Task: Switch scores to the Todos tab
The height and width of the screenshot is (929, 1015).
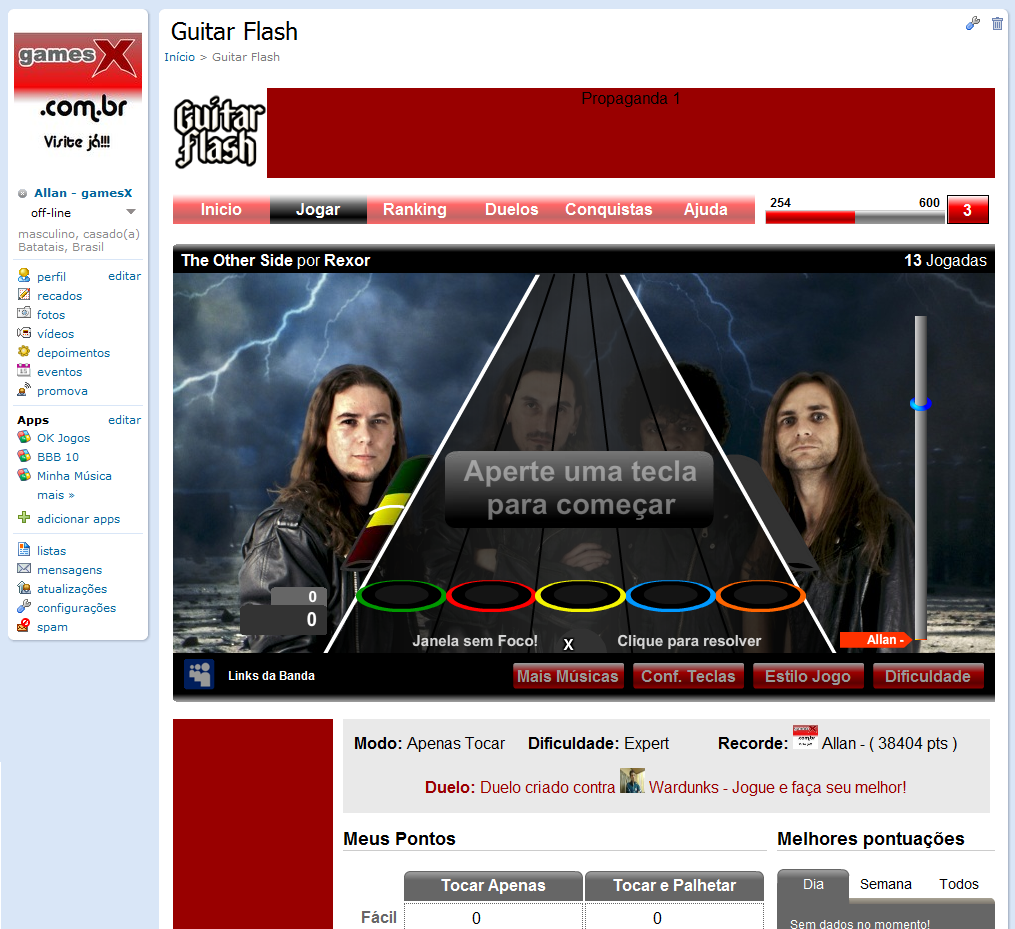Action: pyautogui.click(x=959, y=884)
